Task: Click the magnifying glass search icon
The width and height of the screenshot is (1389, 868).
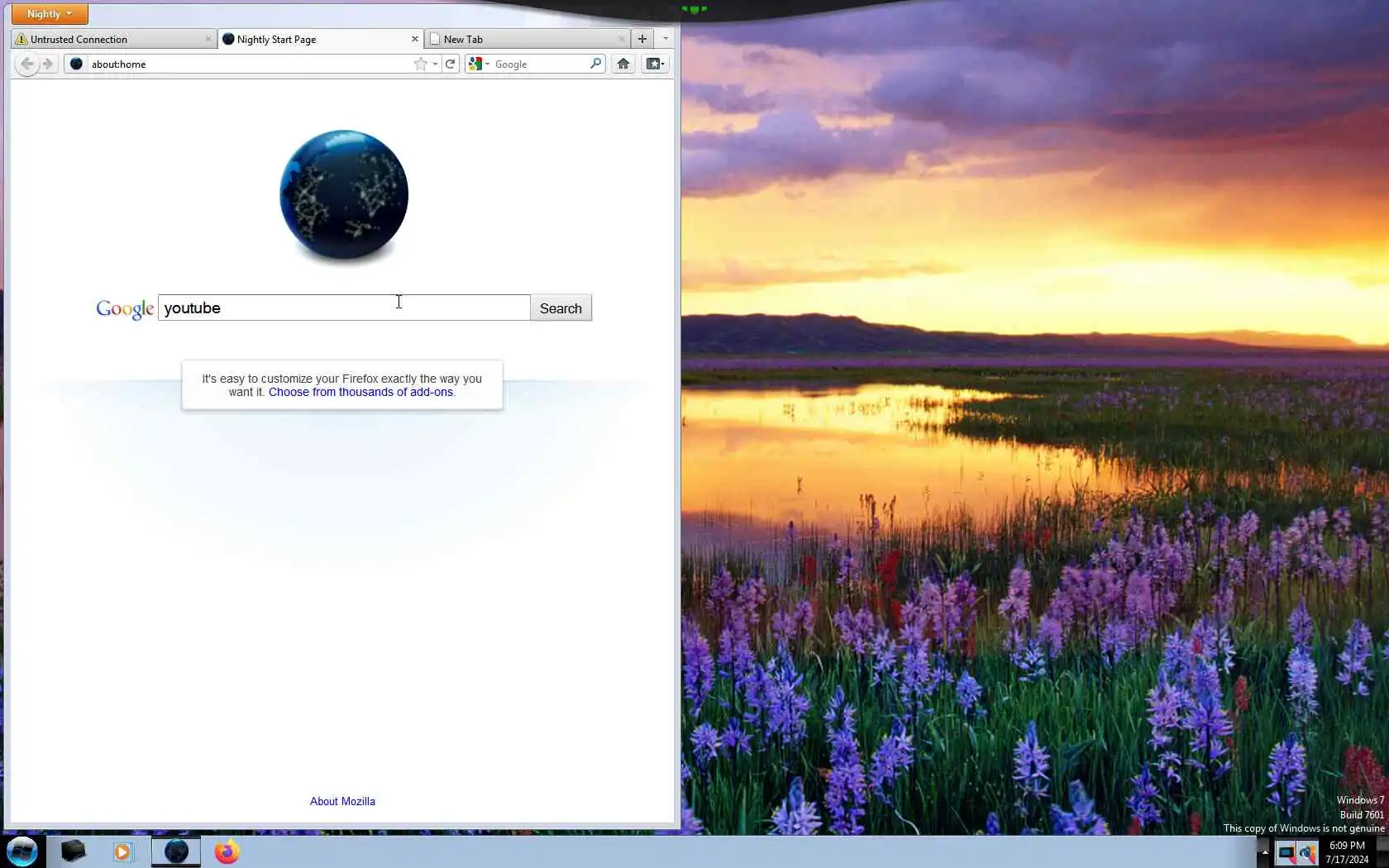Action: 596,63
